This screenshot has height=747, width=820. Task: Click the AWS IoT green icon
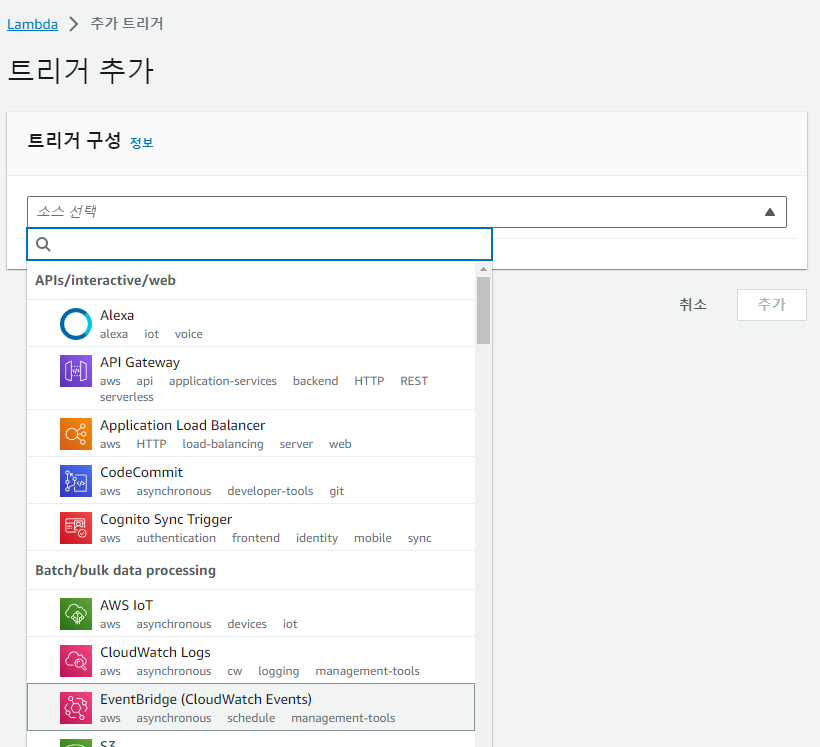(76, 614)
